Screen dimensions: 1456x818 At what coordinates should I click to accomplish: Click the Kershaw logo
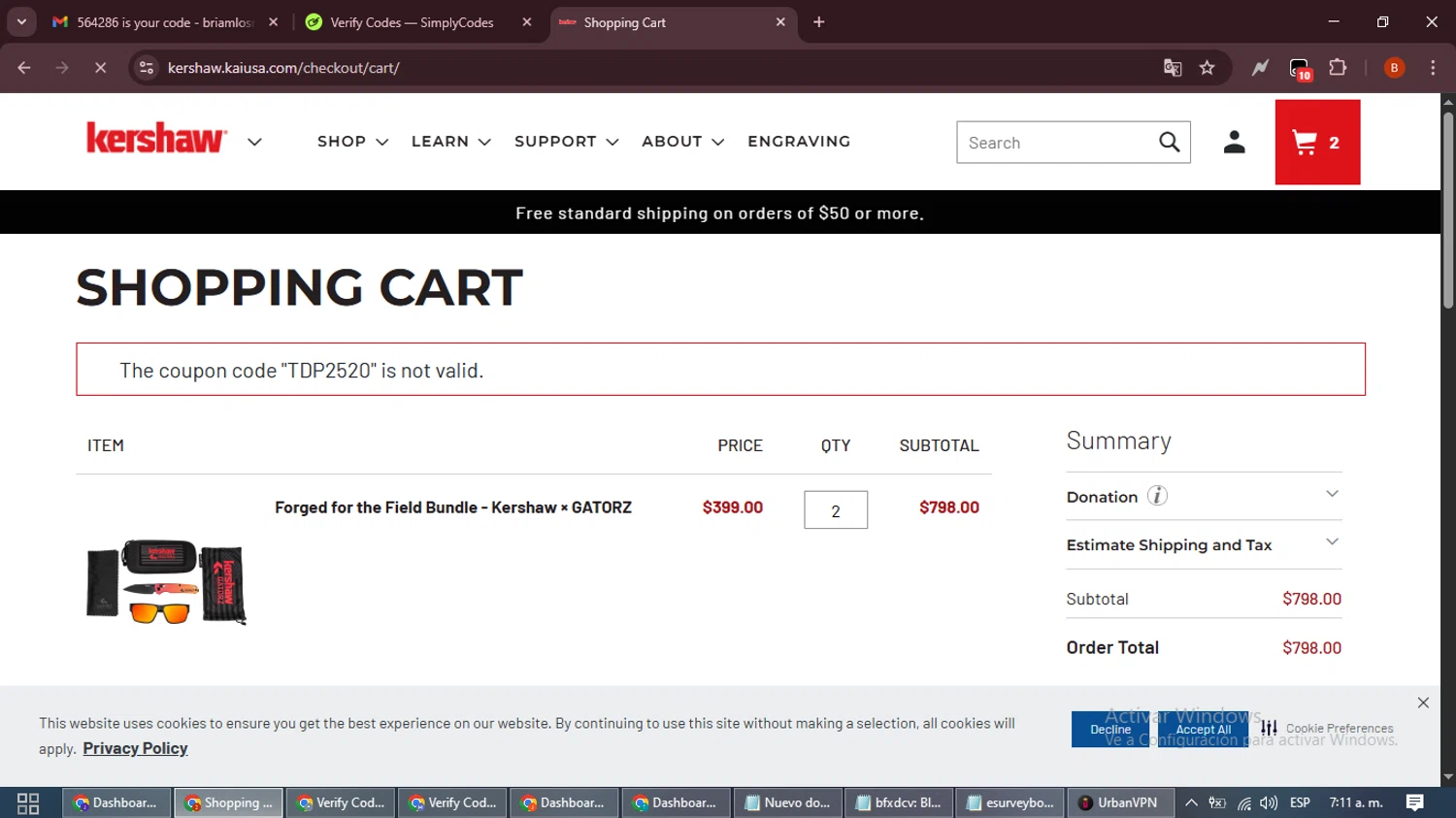[156, 138]
